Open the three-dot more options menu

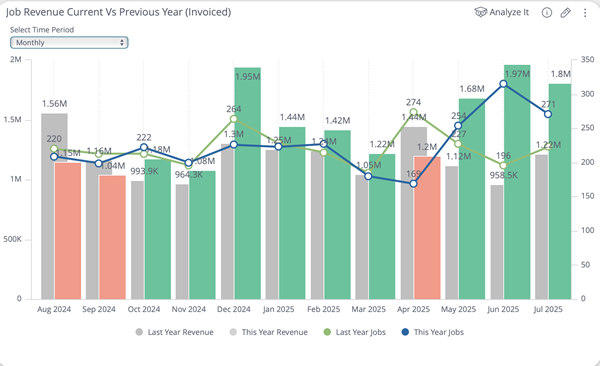pyautogui.click(x=585, y=13)
